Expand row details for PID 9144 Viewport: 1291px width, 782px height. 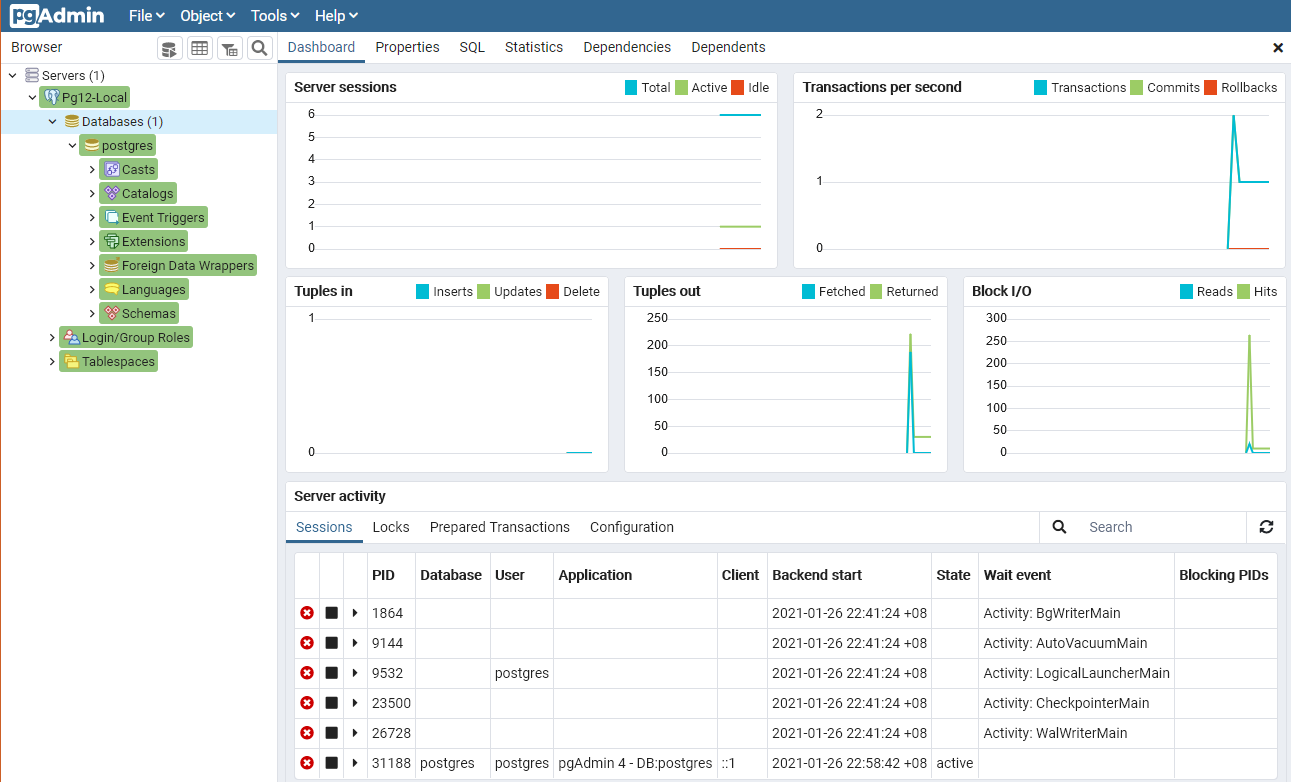coord(355,643)
